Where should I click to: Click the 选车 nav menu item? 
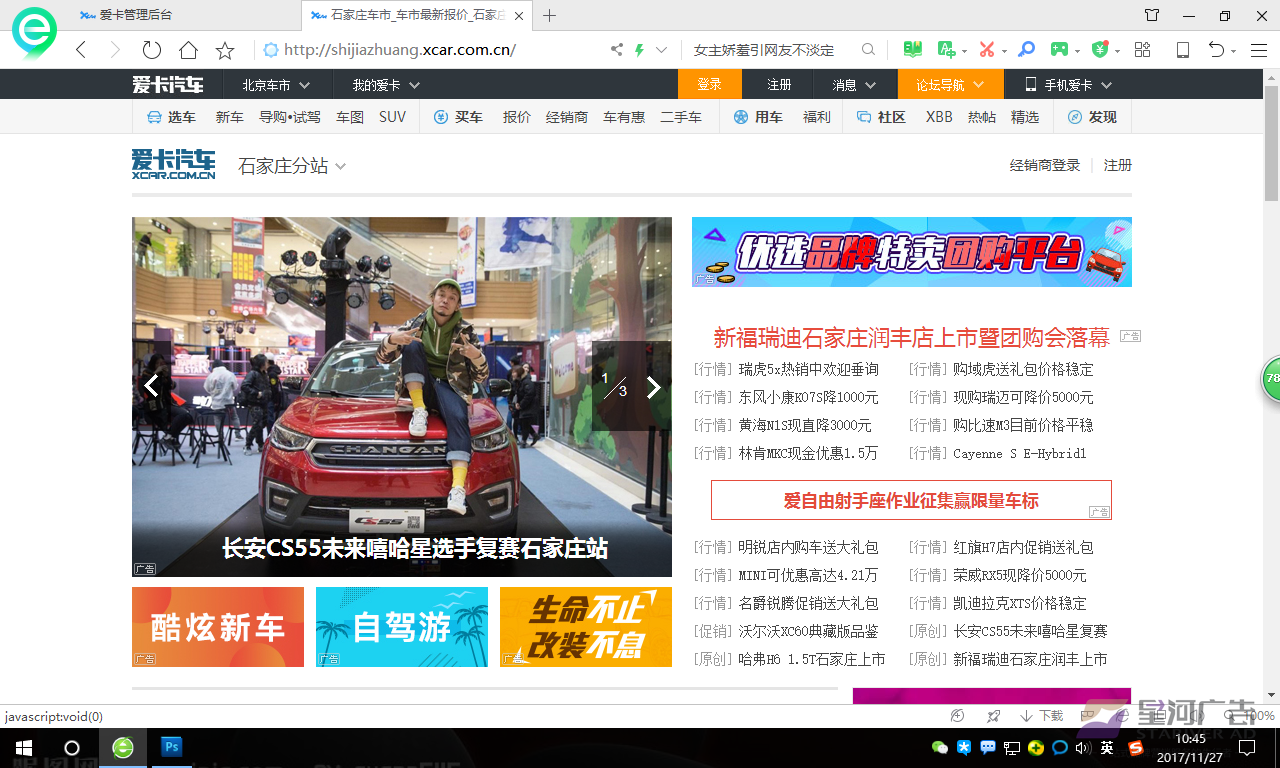pos(172,117)
